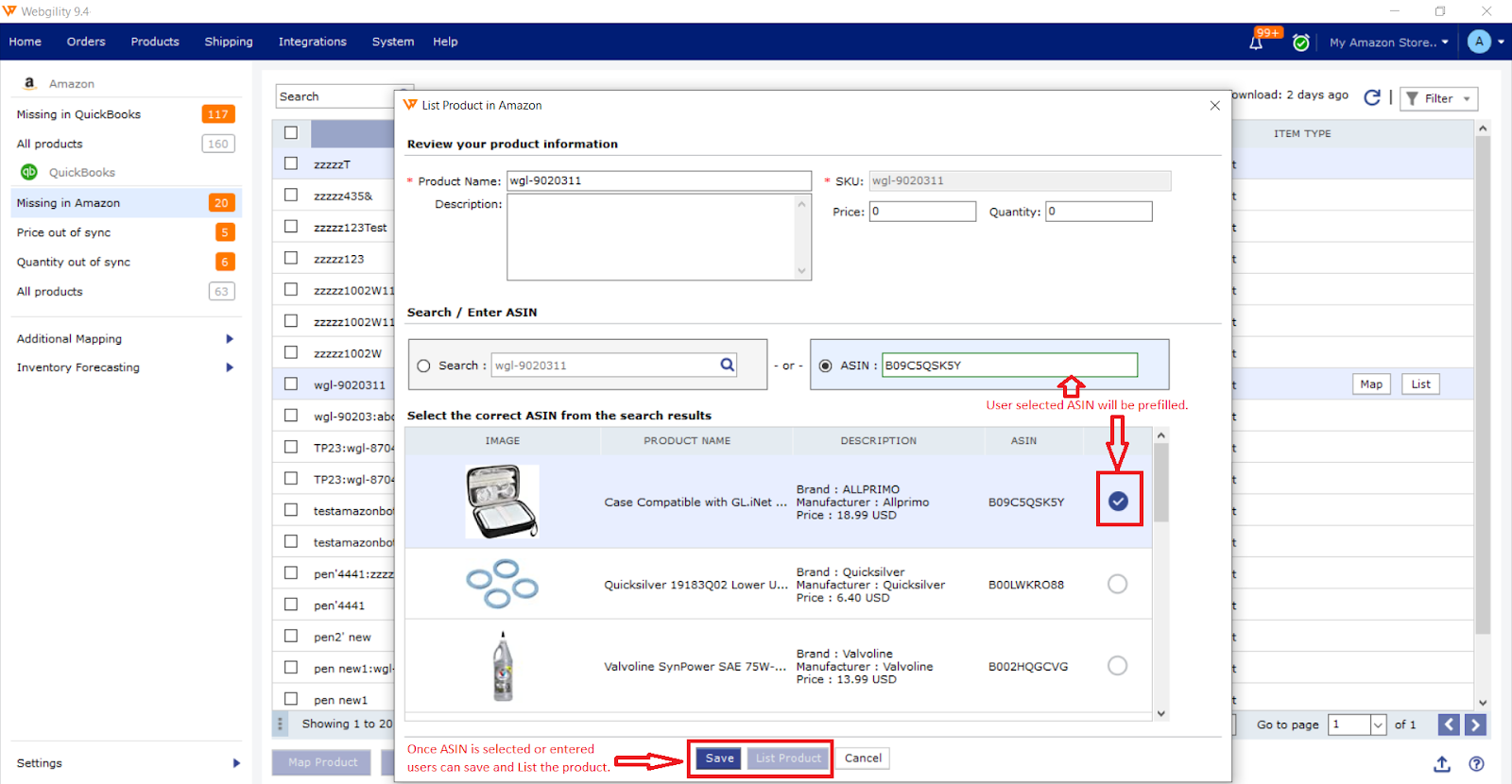The width and height of the screenshot is (1512, 784).
Task: Click the Cancel button
Action: (x=863, y=758)
